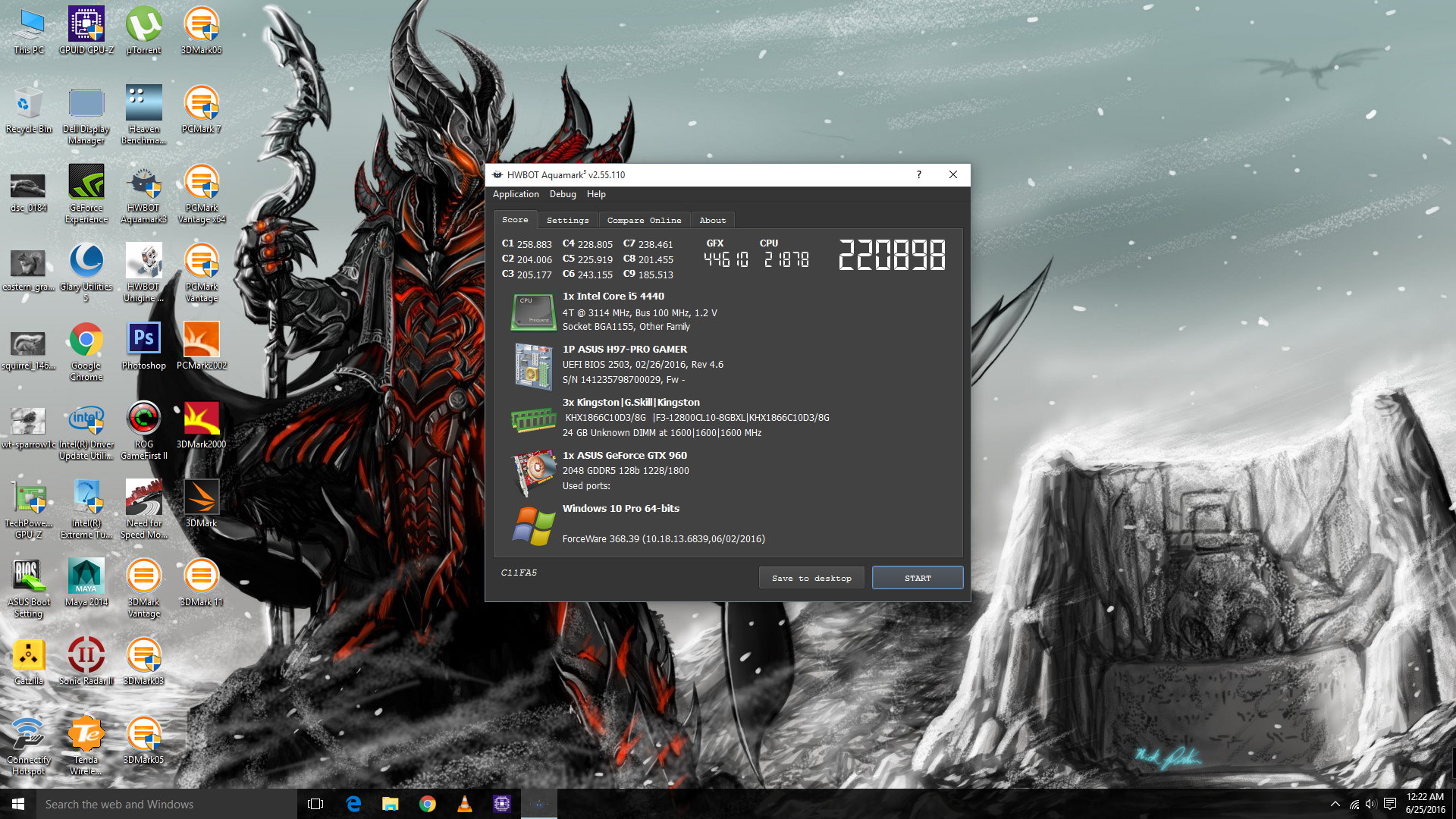Open VLC media player from taskbar
The height and width of the screenshot is (819, 1456).
(x=465, y=804)
